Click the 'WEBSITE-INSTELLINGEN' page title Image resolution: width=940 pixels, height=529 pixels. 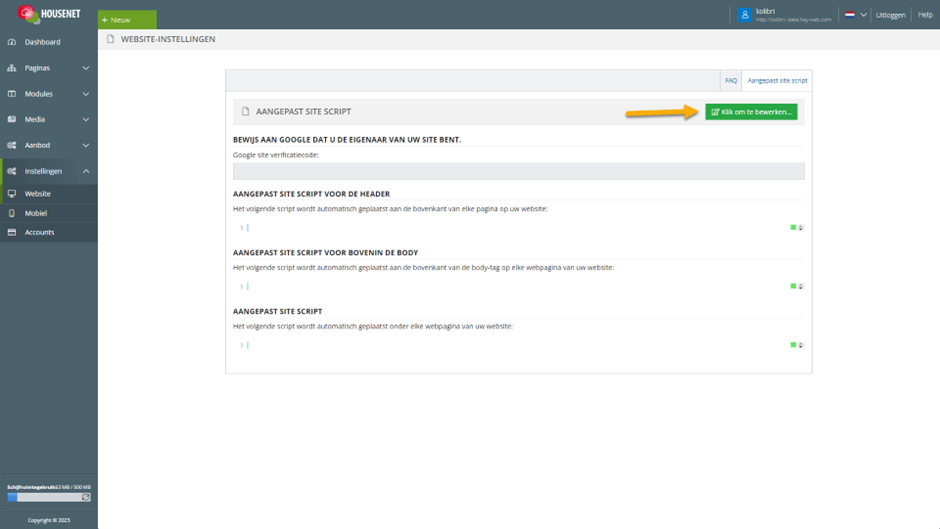point(168,39)
